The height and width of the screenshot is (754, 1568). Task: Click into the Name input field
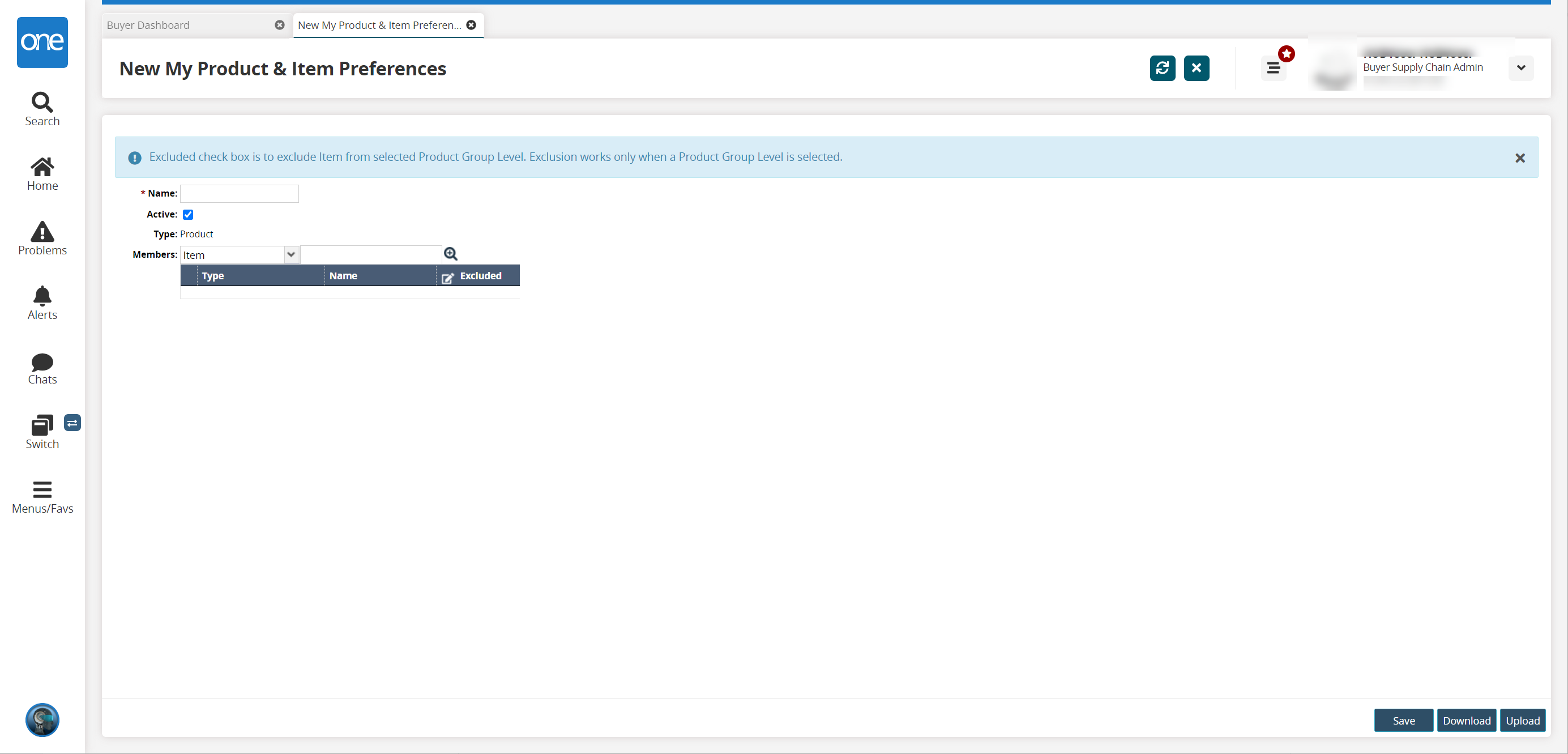tap(239, 194)
